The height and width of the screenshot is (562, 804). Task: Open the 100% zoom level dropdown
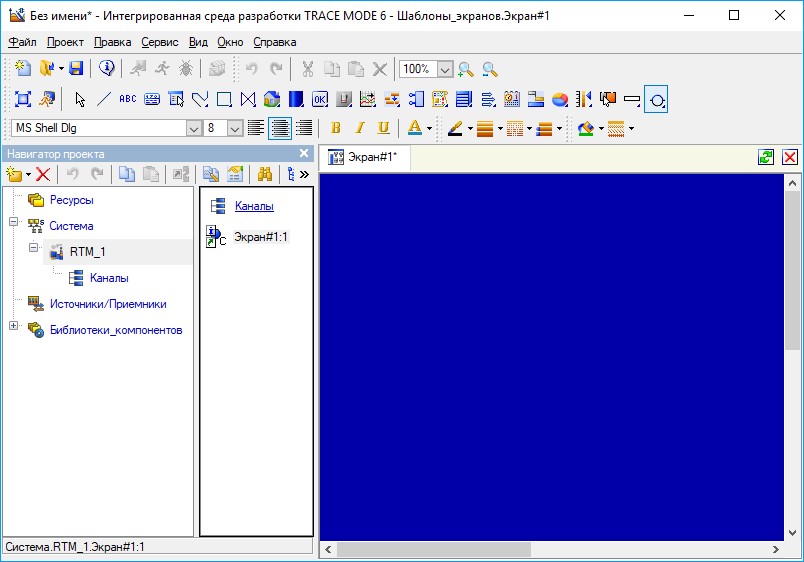(445, 69)
